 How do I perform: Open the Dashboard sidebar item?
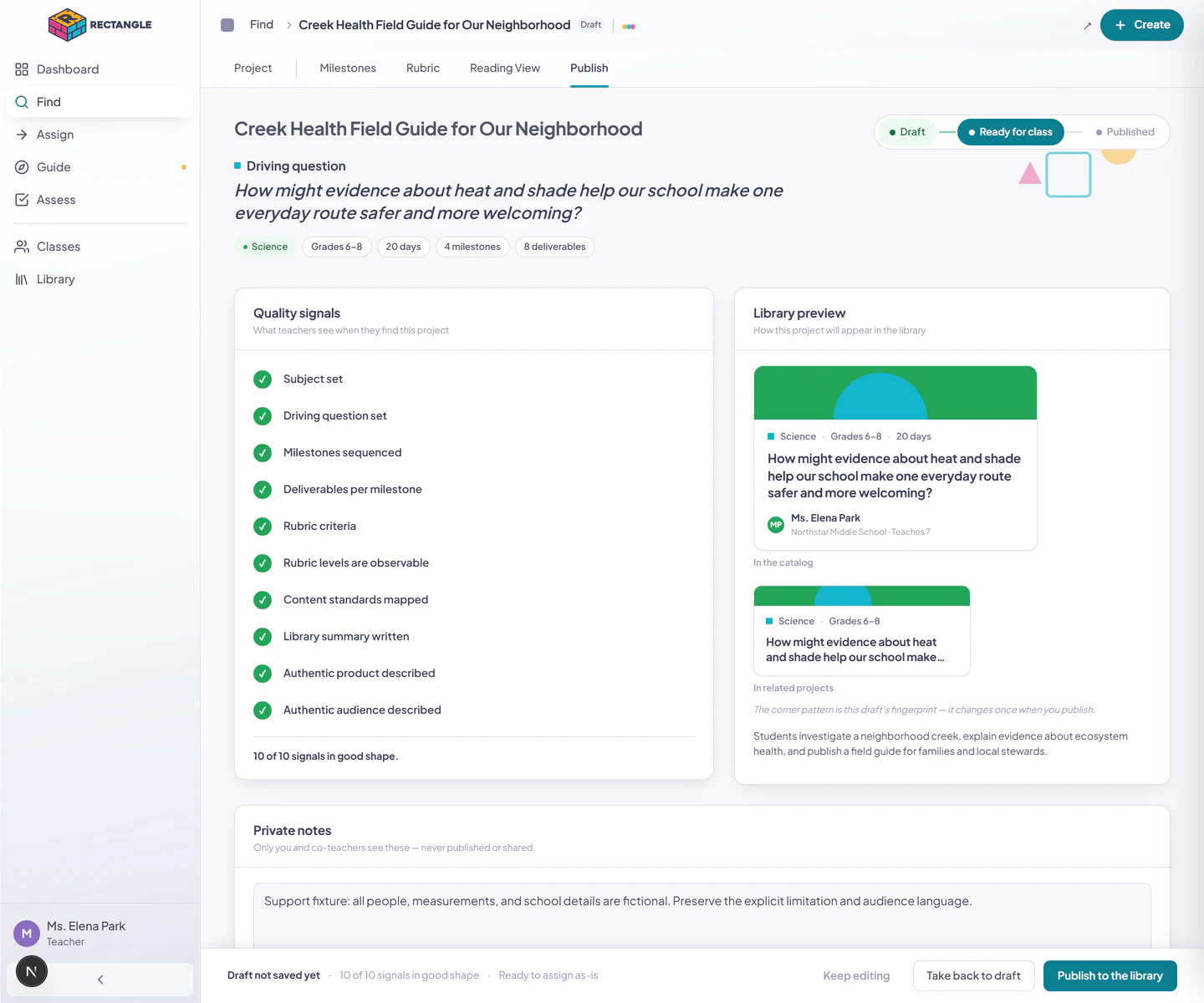pos(100,69)
